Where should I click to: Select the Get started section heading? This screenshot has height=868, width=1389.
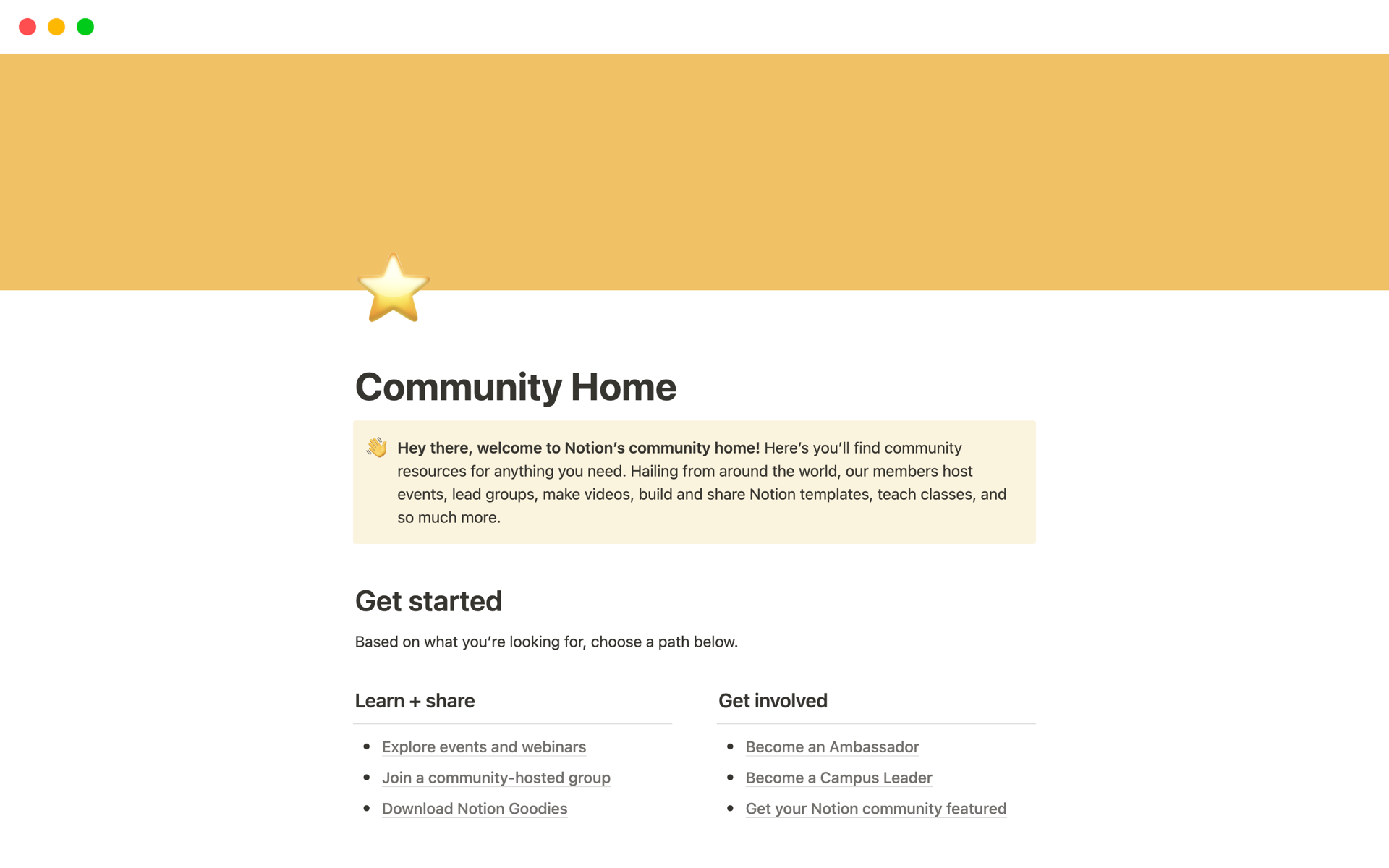pos(429,600)
